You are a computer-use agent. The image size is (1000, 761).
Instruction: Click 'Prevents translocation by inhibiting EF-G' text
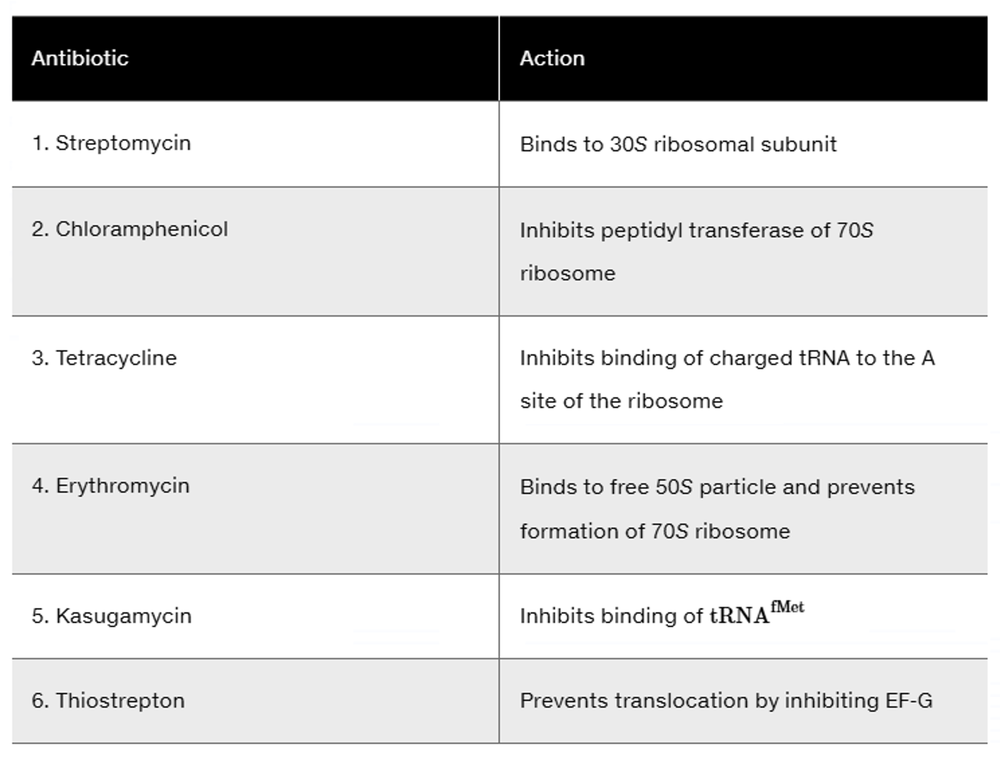[726, 701]
